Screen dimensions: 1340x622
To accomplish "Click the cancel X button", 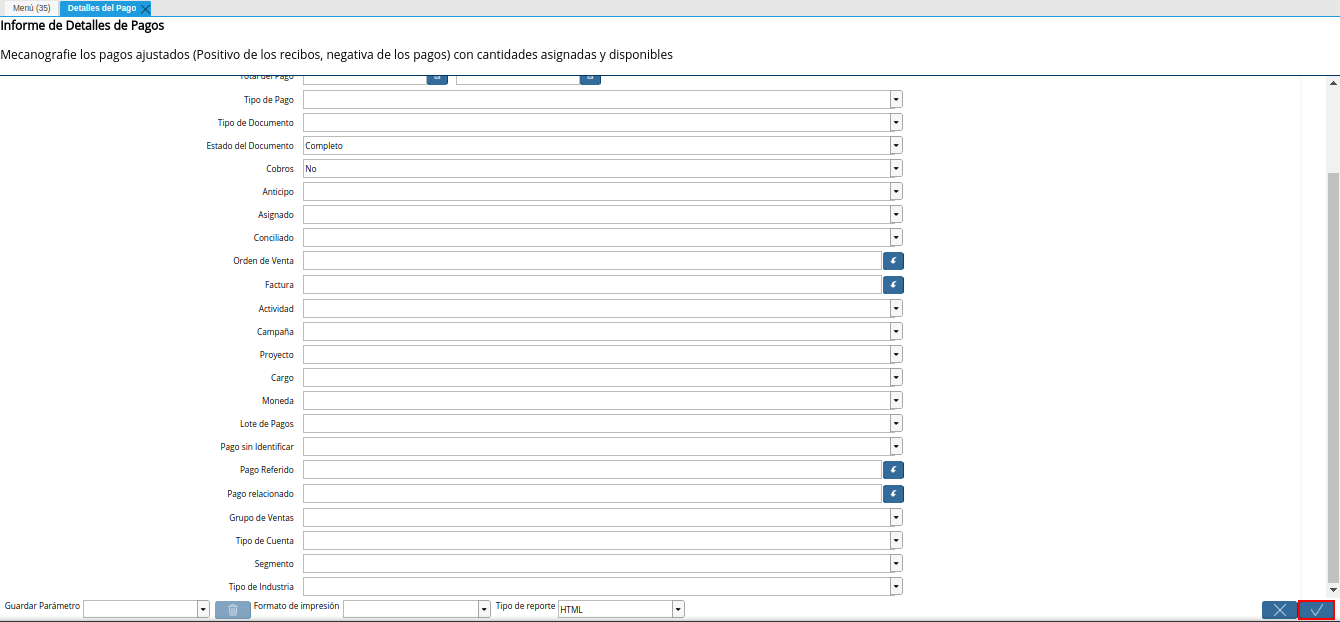I will (x=1279, y=610).
